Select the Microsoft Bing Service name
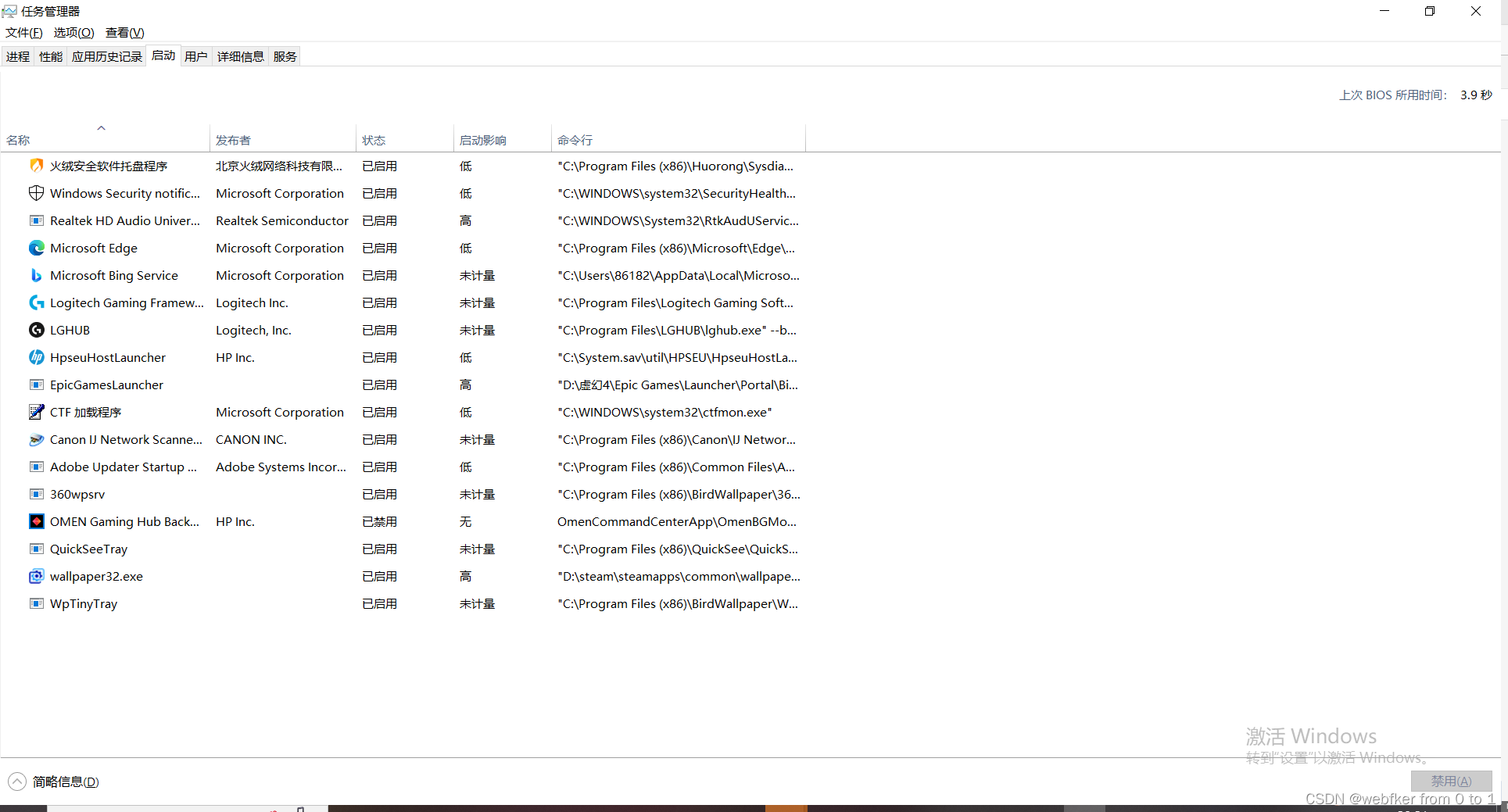Screen dimensions: 1508x812 pos(114,275)
